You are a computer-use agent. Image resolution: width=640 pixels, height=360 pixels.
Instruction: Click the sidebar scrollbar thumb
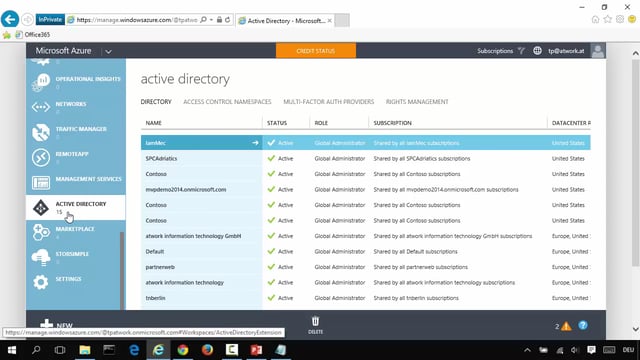122,271
